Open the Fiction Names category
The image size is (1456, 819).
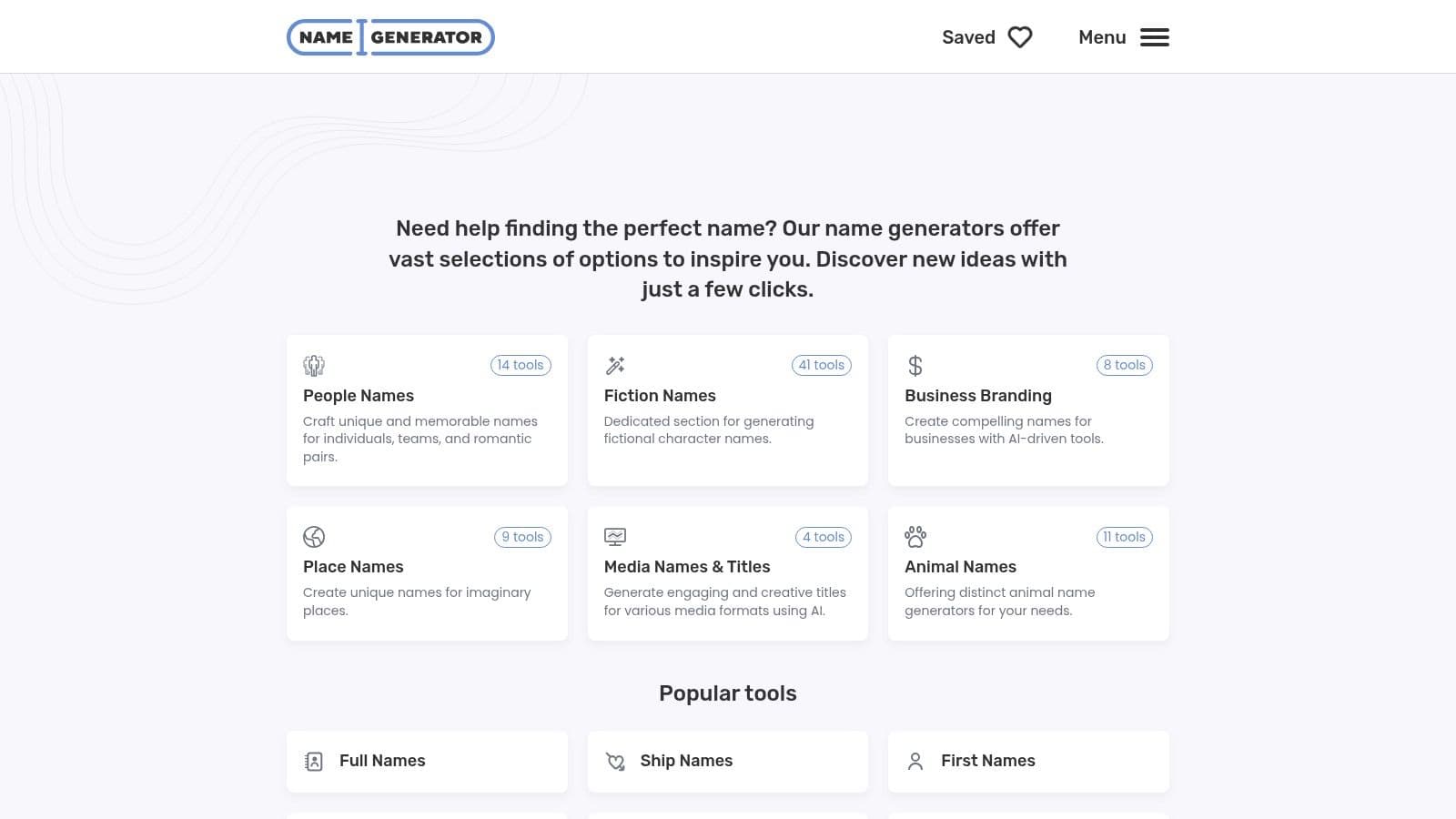point(728,410)
